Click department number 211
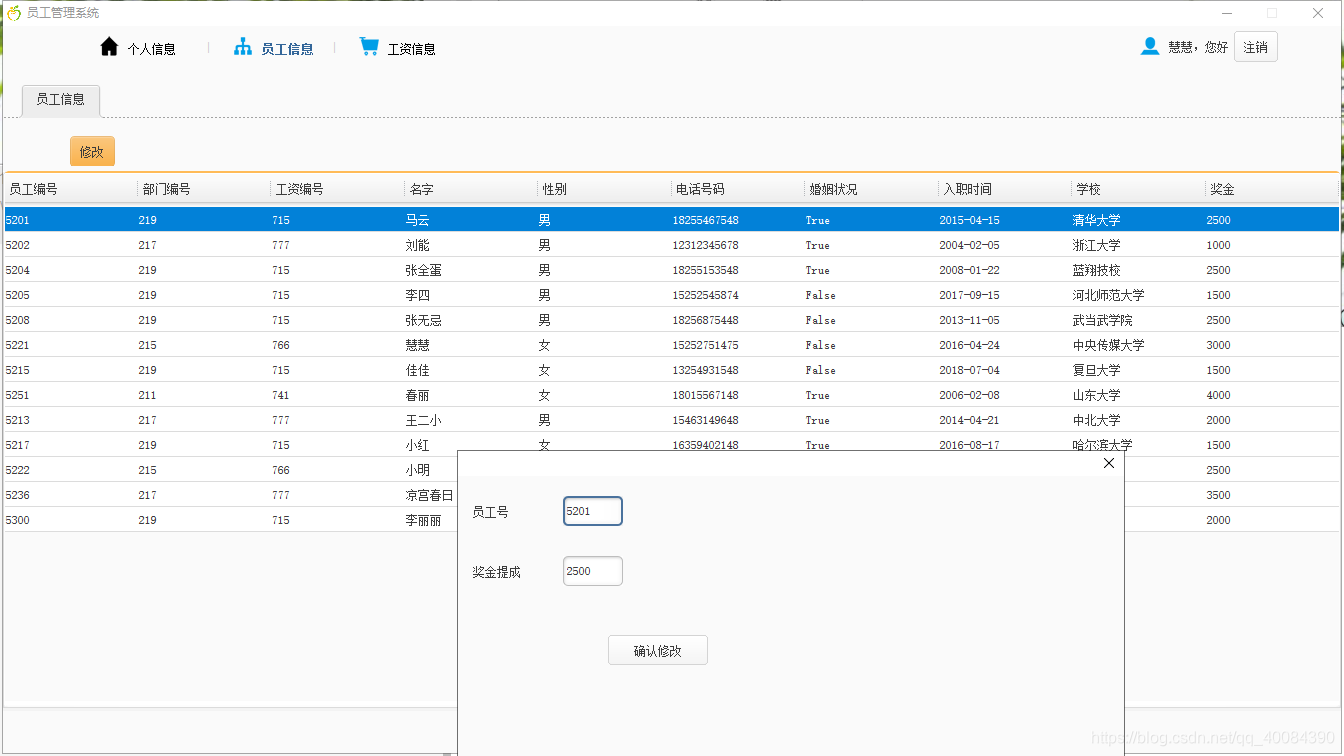Screen dimensions: 1344x756 click(147, 395)
